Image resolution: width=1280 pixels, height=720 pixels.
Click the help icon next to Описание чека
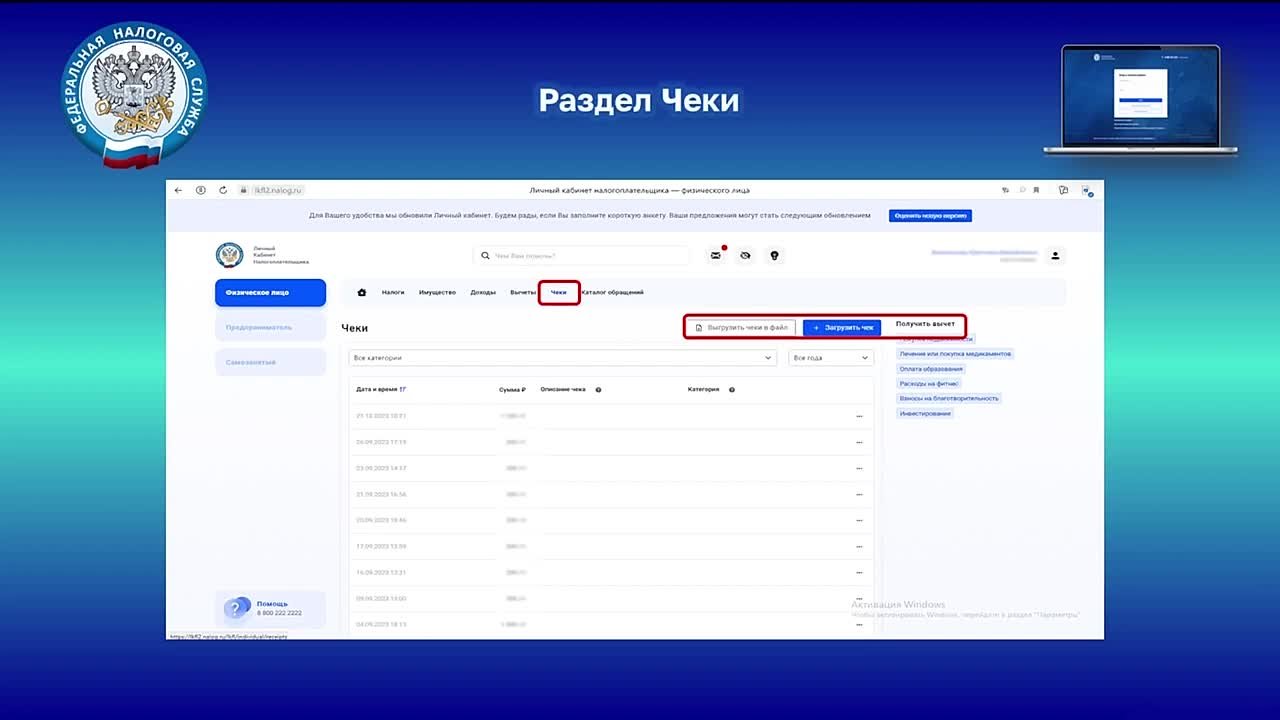click(598, 390)
